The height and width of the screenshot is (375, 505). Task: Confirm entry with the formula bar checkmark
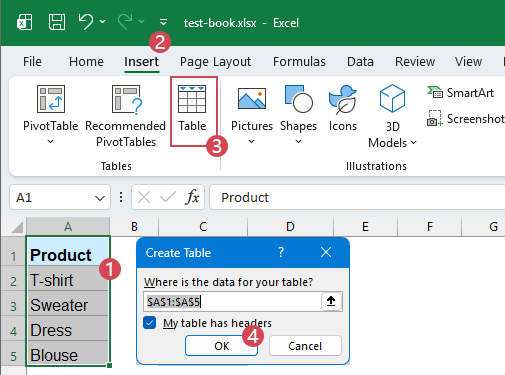point(168,197)
